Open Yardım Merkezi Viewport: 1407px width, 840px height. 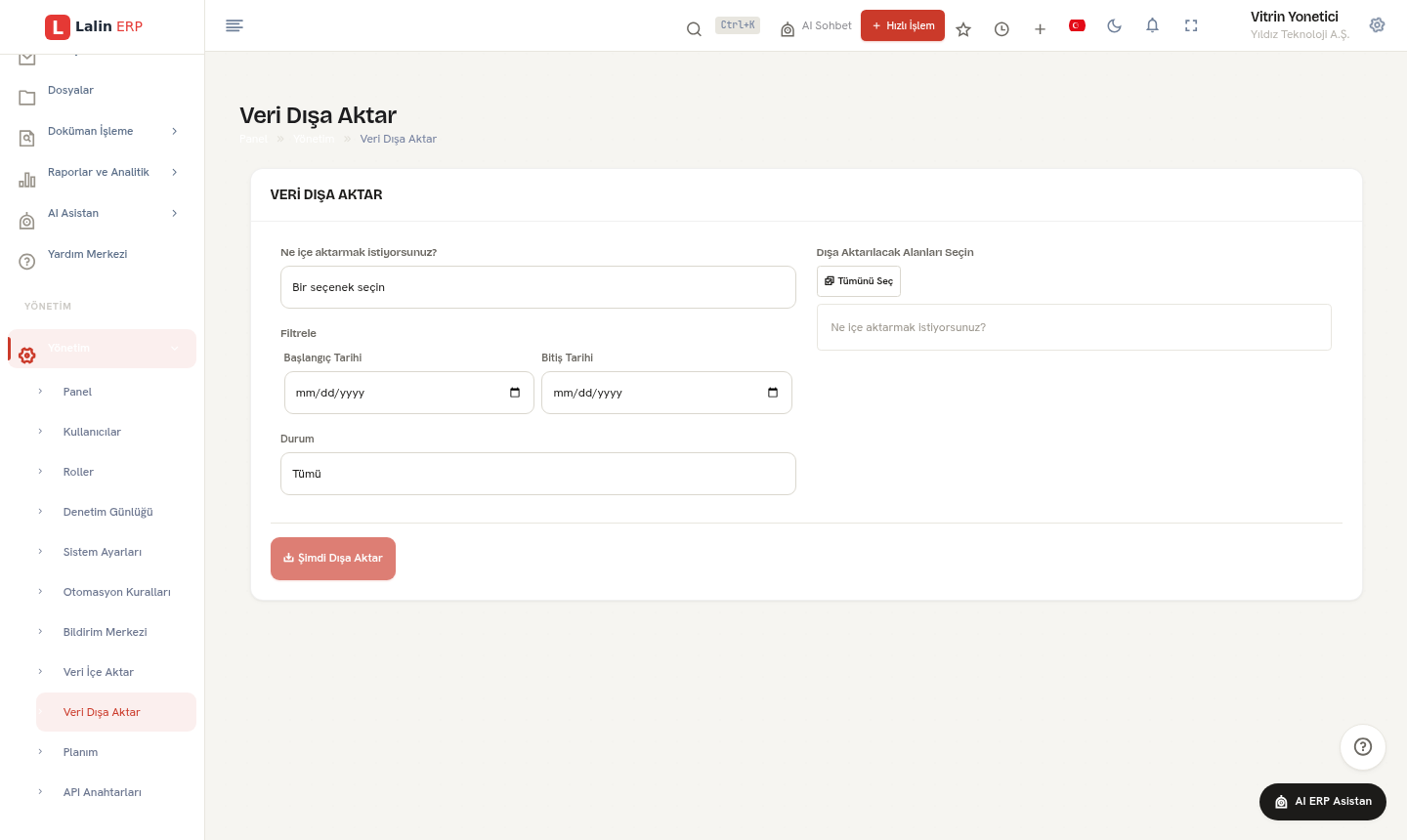(87, 254)
